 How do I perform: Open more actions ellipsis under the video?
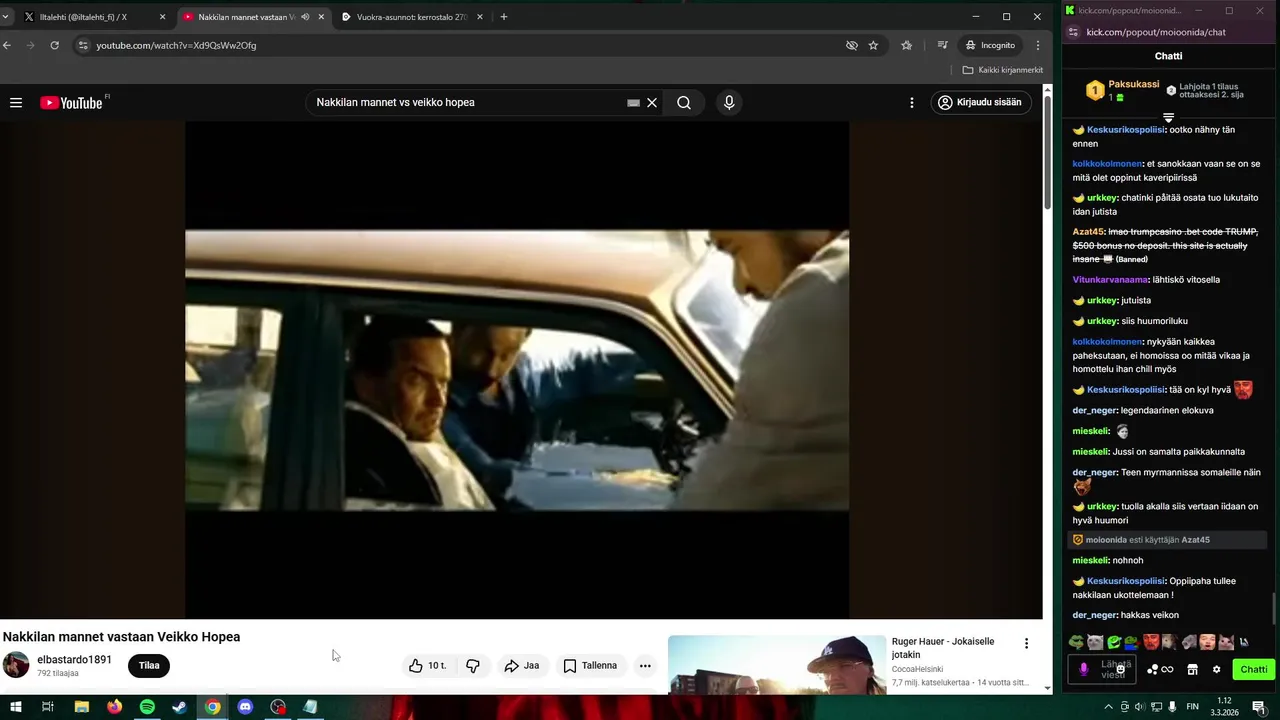tap(645, 665)
